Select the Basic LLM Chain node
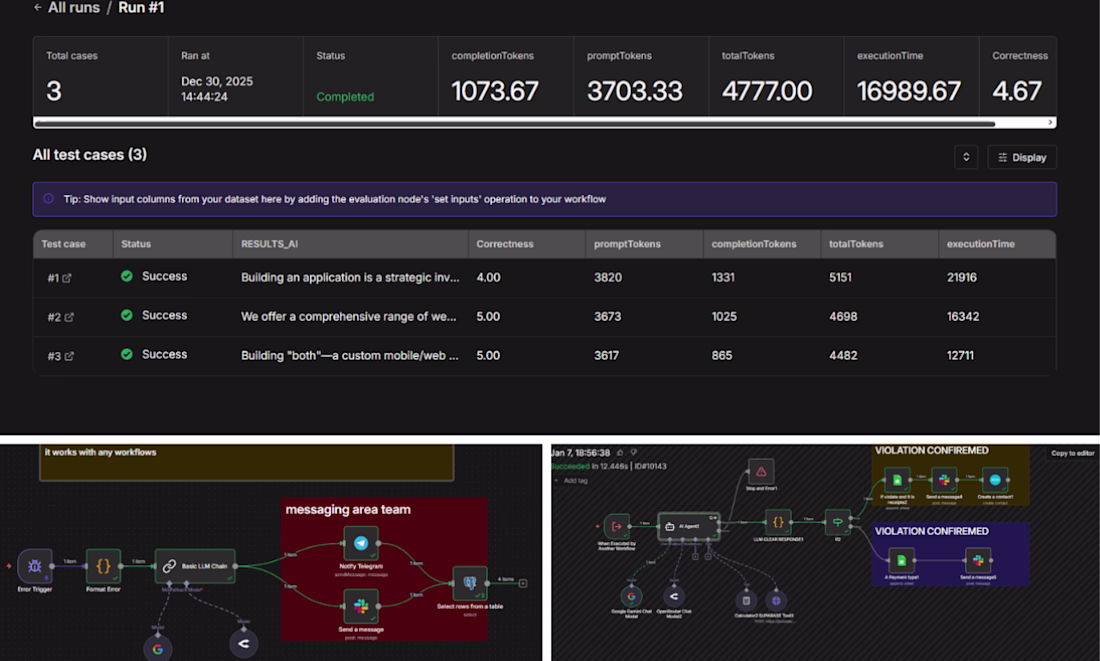 tap(195, 566)
